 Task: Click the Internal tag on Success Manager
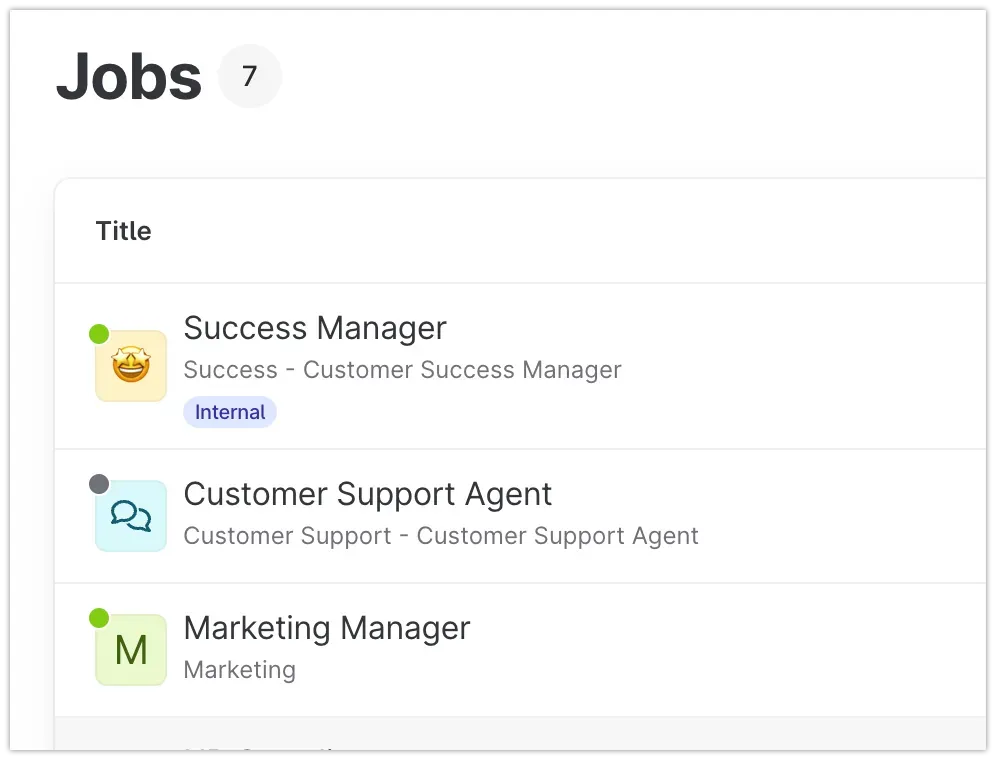click(x=230, y=412)
